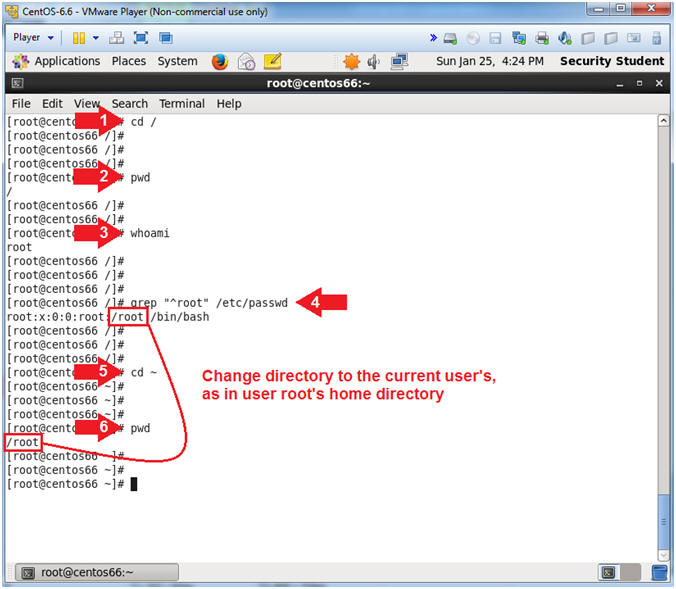The image size is (676, 589).
Task: Open the System menu
Action: click(x=177, y=61)
